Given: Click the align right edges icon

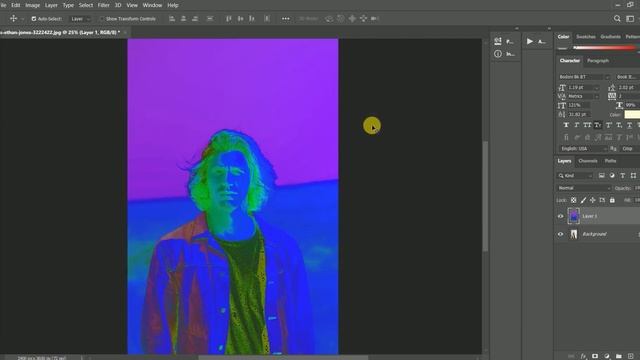Looking at the screenshot, I should 195,18.
